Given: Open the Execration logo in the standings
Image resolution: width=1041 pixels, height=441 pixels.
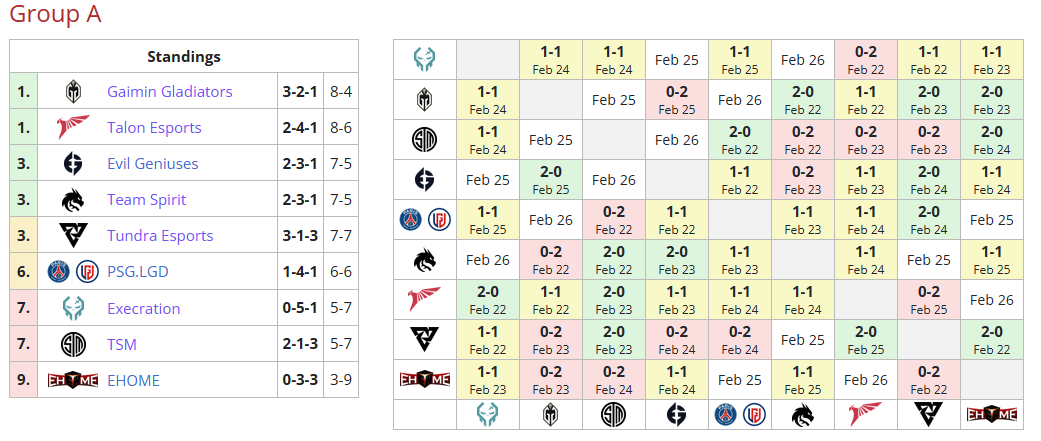Looking at the screenshot, I should click(73, 308).
